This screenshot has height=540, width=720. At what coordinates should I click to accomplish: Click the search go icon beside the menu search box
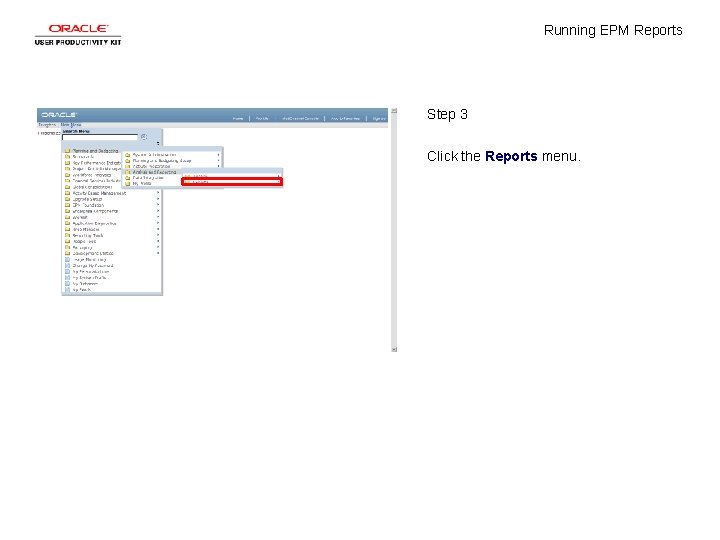(x=144, y=137)
